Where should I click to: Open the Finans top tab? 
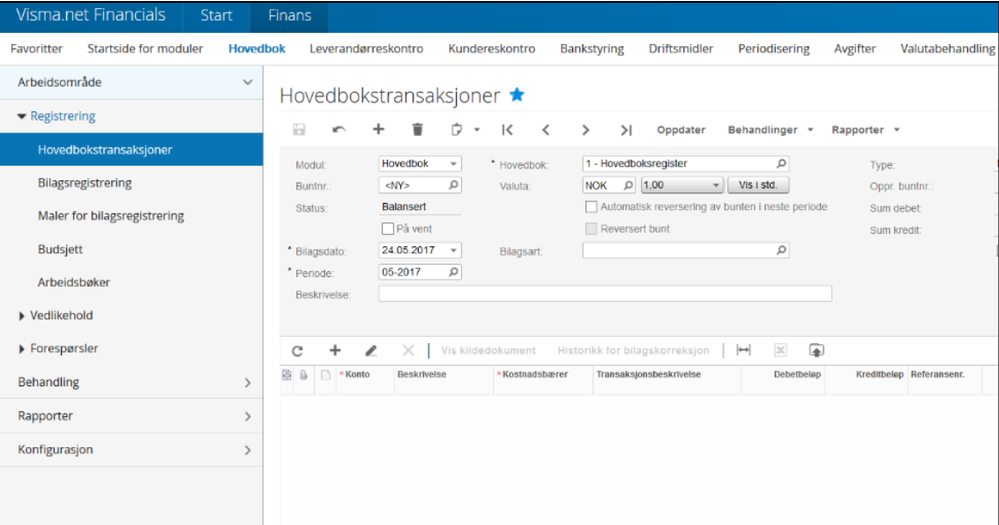[x=289, y=16]
